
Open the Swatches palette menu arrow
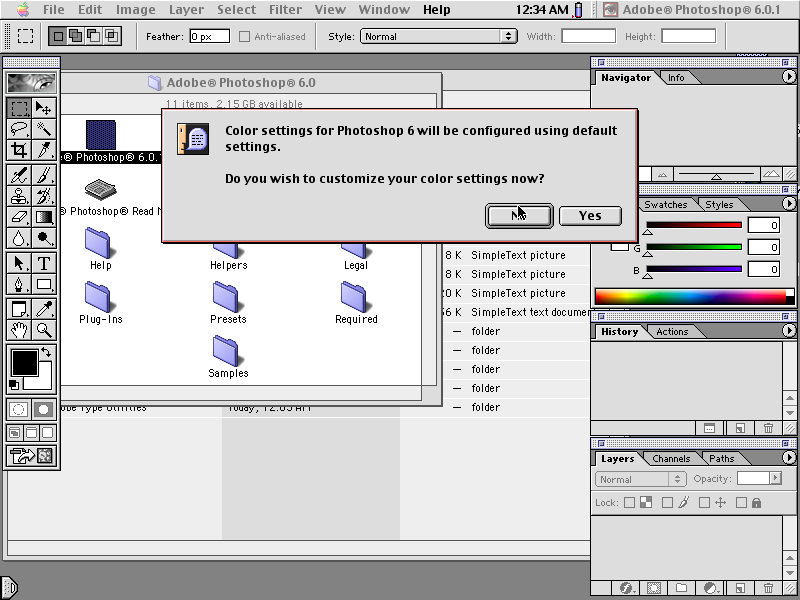pos(789,204)
